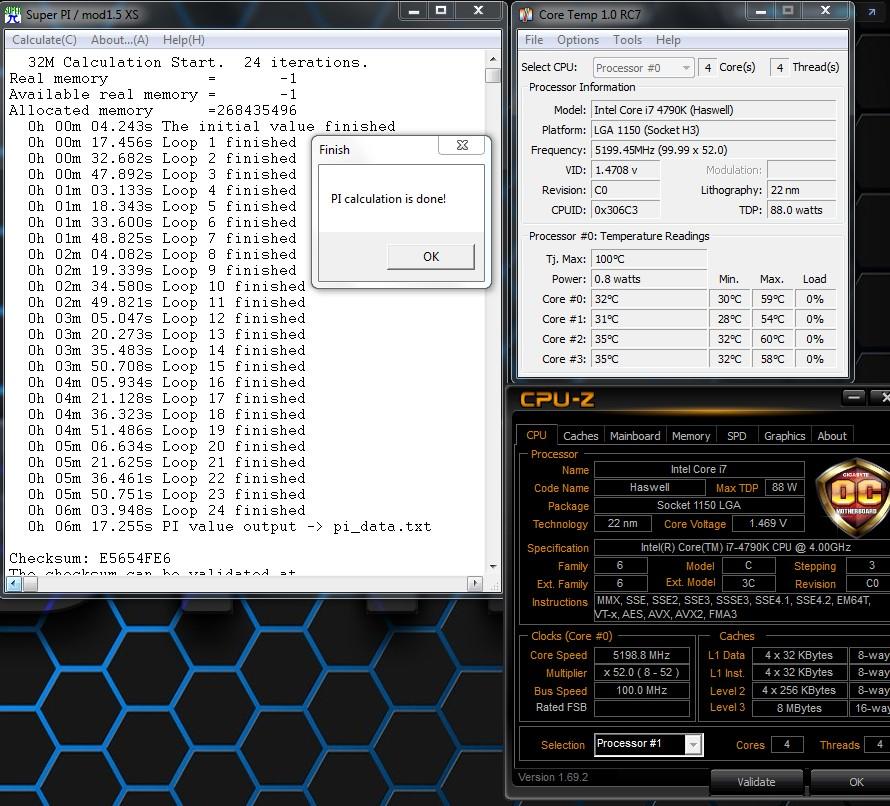The image size is (890, 806).
Task: Open the Select CPU Processor #0 dropdown
Action: [643, 68]
